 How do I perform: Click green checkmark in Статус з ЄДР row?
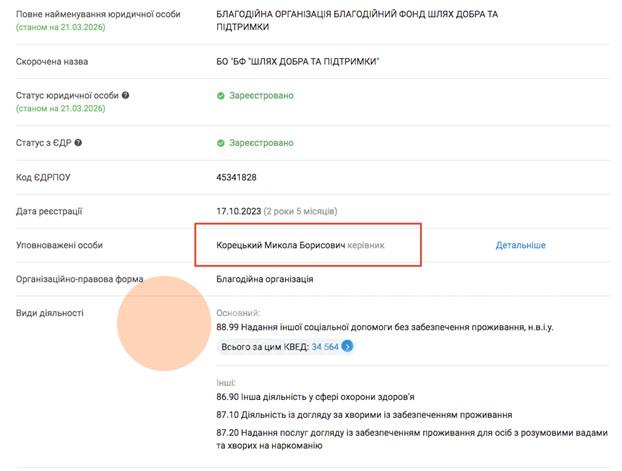coord(221,143)
